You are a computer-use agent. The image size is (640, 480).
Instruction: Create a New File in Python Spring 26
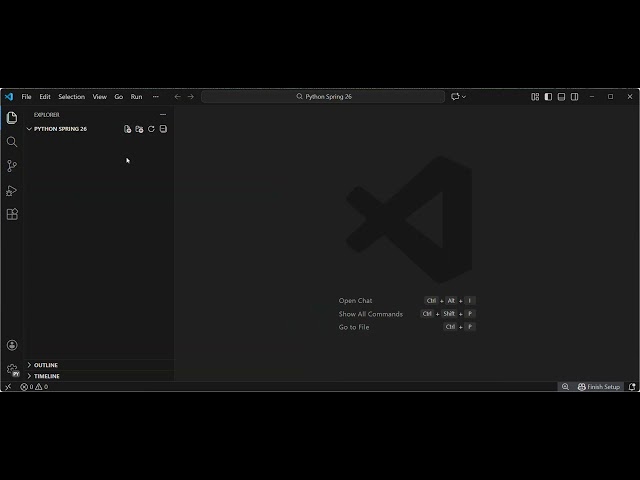[127, 129]
